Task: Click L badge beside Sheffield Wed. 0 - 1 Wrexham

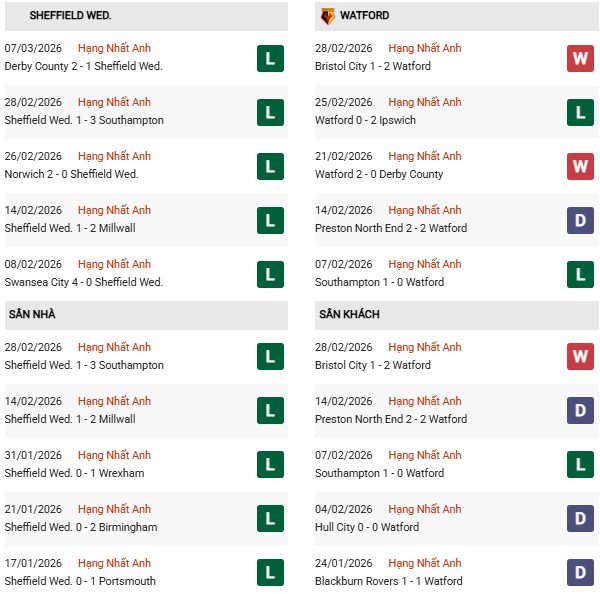Action: point(269,465)
